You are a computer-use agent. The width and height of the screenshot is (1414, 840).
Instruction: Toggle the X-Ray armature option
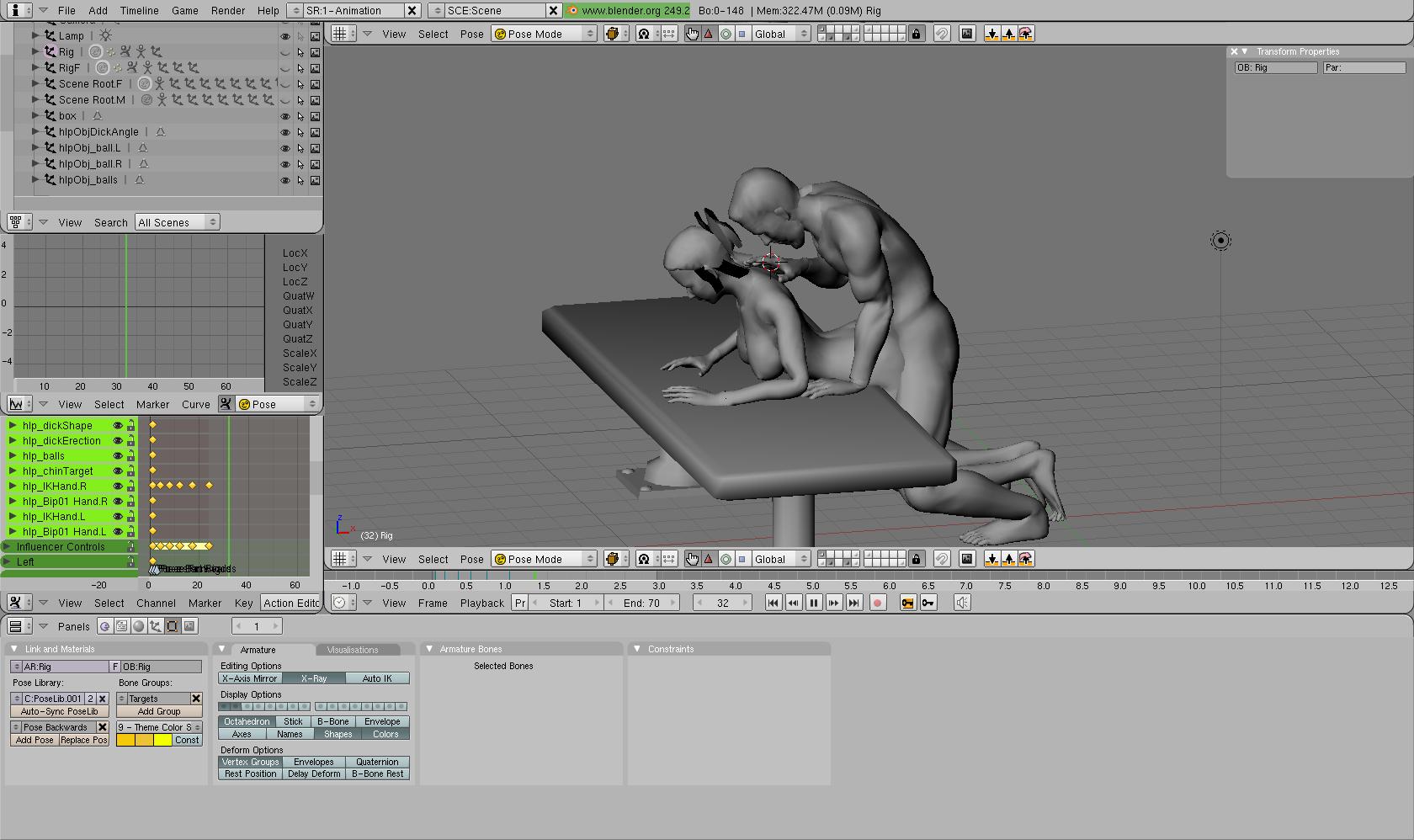pyautogui.click(x=313, y=678)
